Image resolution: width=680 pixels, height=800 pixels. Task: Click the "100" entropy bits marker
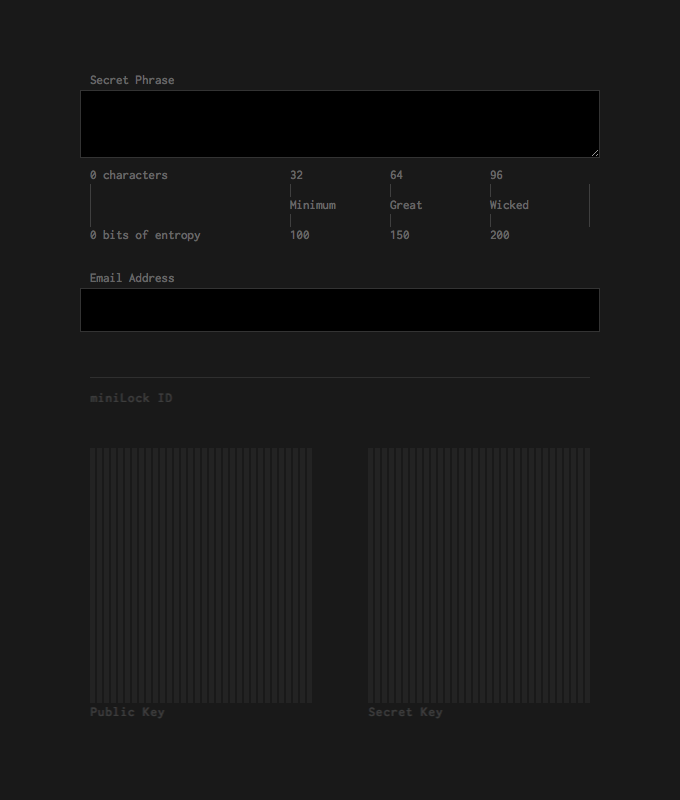pos(299,235)
